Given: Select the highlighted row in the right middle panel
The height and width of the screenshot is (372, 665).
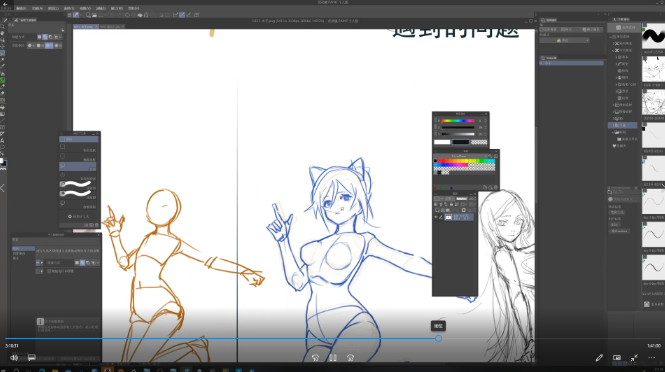Looking at the screenshot, I should (571, 63).
